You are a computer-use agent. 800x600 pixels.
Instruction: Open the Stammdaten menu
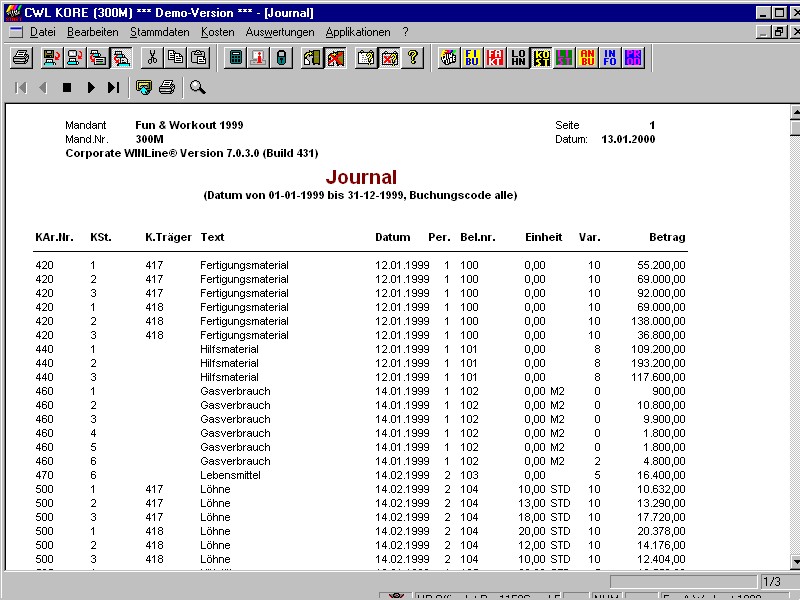[159, 32]
